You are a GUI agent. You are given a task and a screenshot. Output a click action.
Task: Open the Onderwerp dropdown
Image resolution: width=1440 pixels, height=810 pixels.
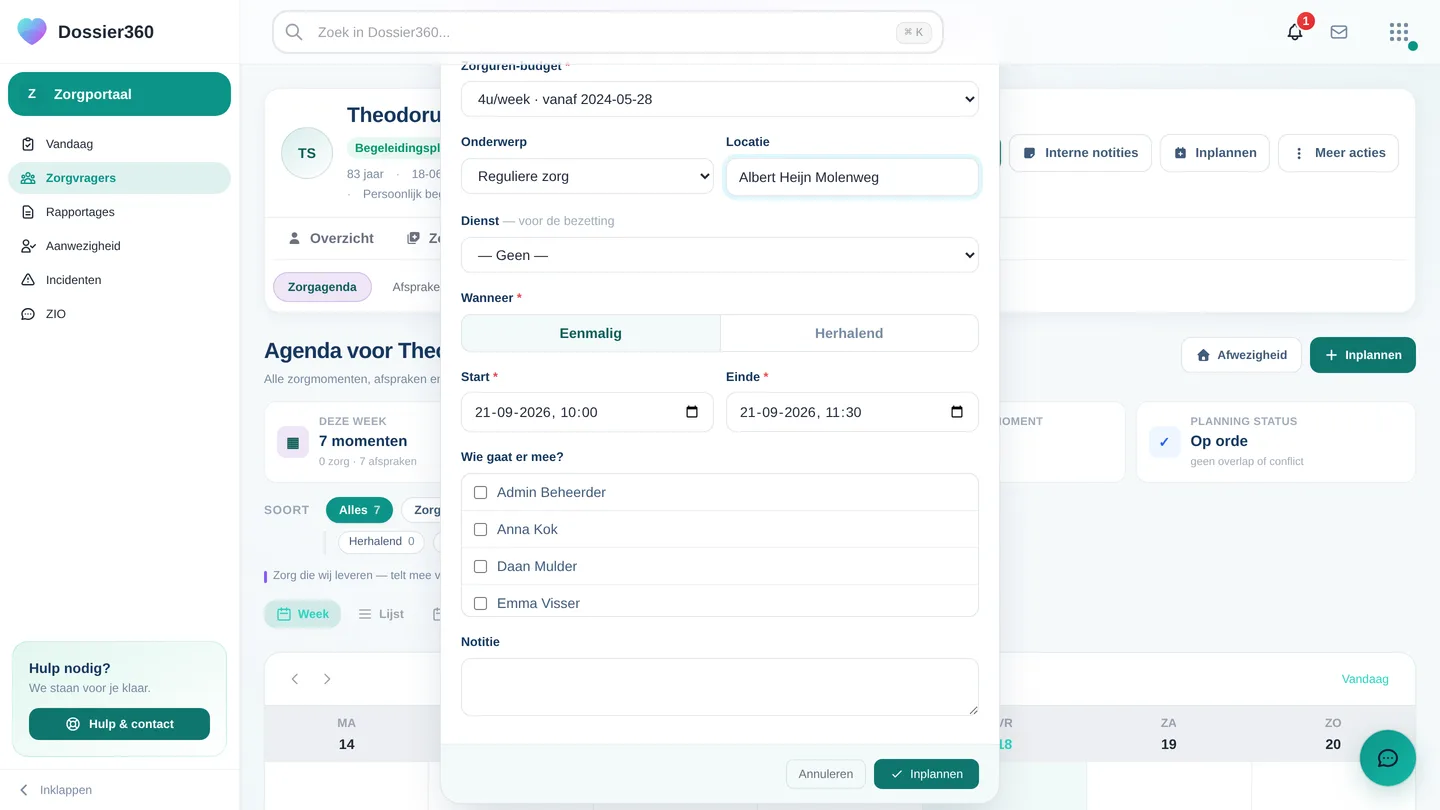pos(587,176)
